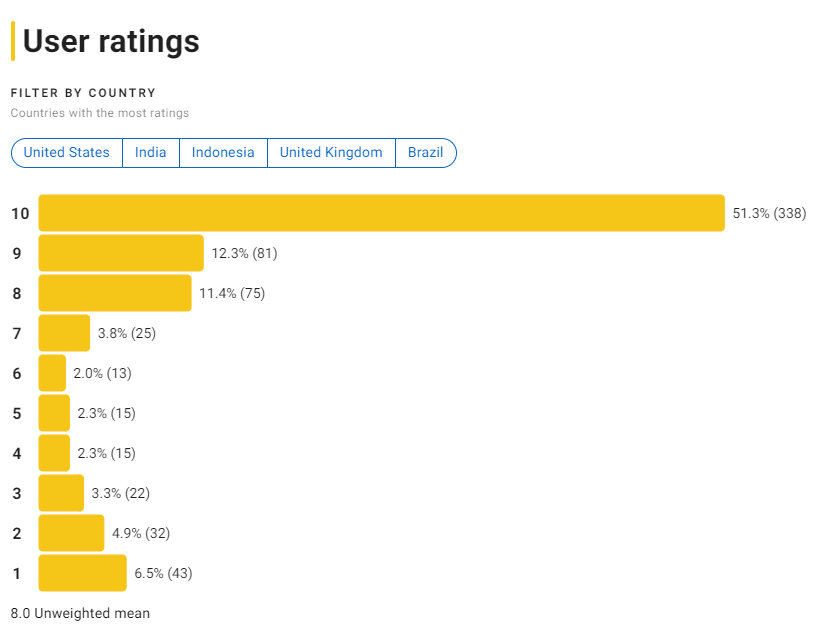Filter ratings by United Kingdom
This screenshot has height=629, width=831.
point(331,152)
